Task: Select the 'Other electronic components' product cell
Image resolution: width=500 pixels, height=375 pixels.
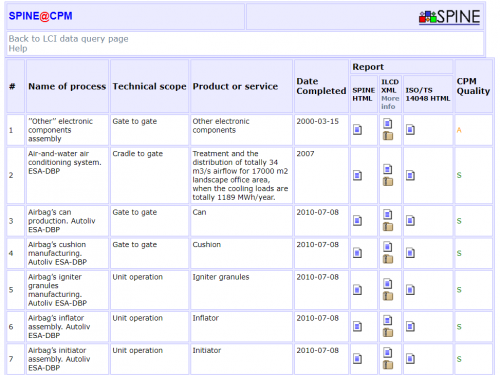Action: click(241, 130)
